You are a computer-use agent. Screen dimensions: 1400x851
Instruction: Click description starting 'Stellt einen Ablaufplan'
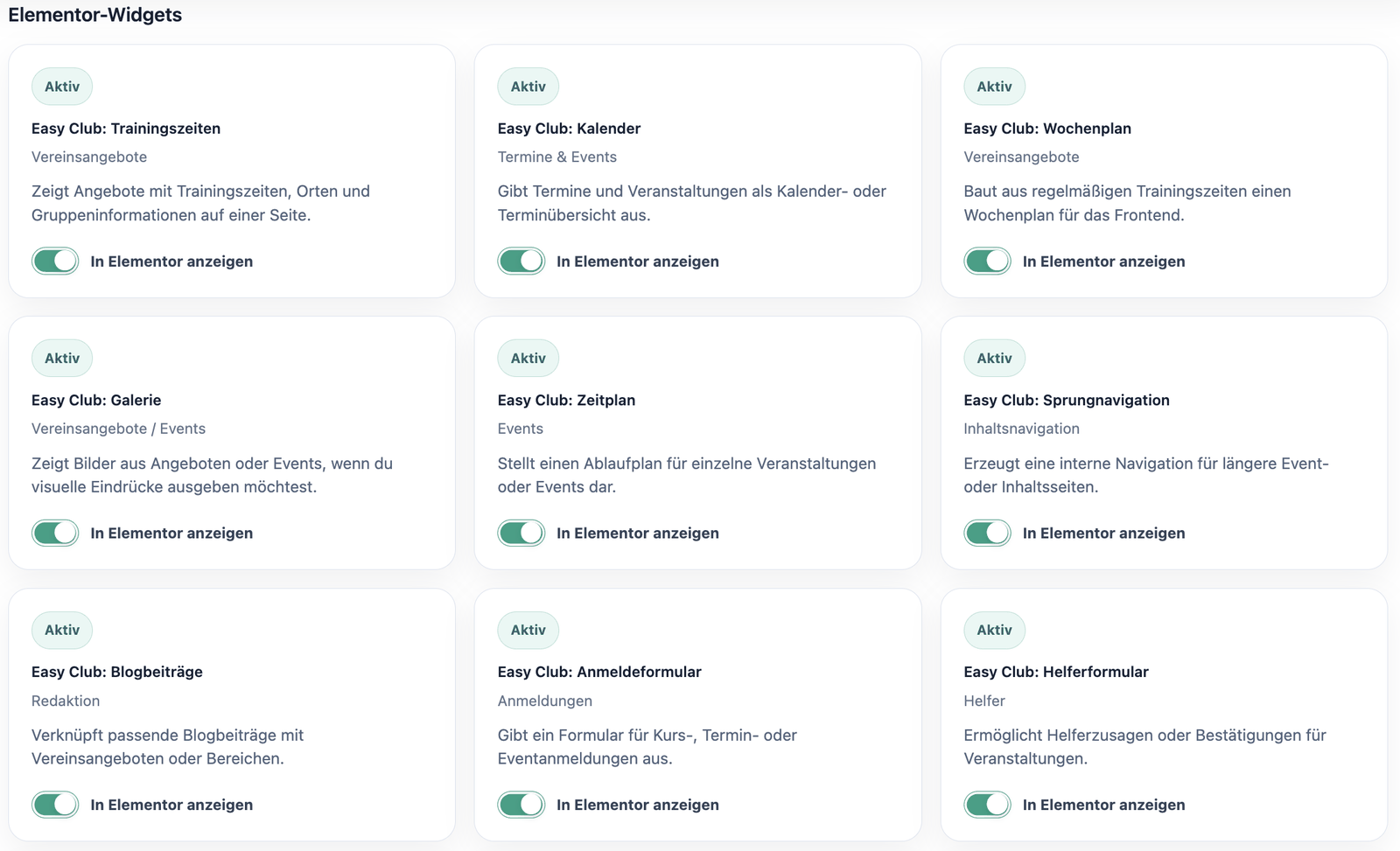[687, 475]
